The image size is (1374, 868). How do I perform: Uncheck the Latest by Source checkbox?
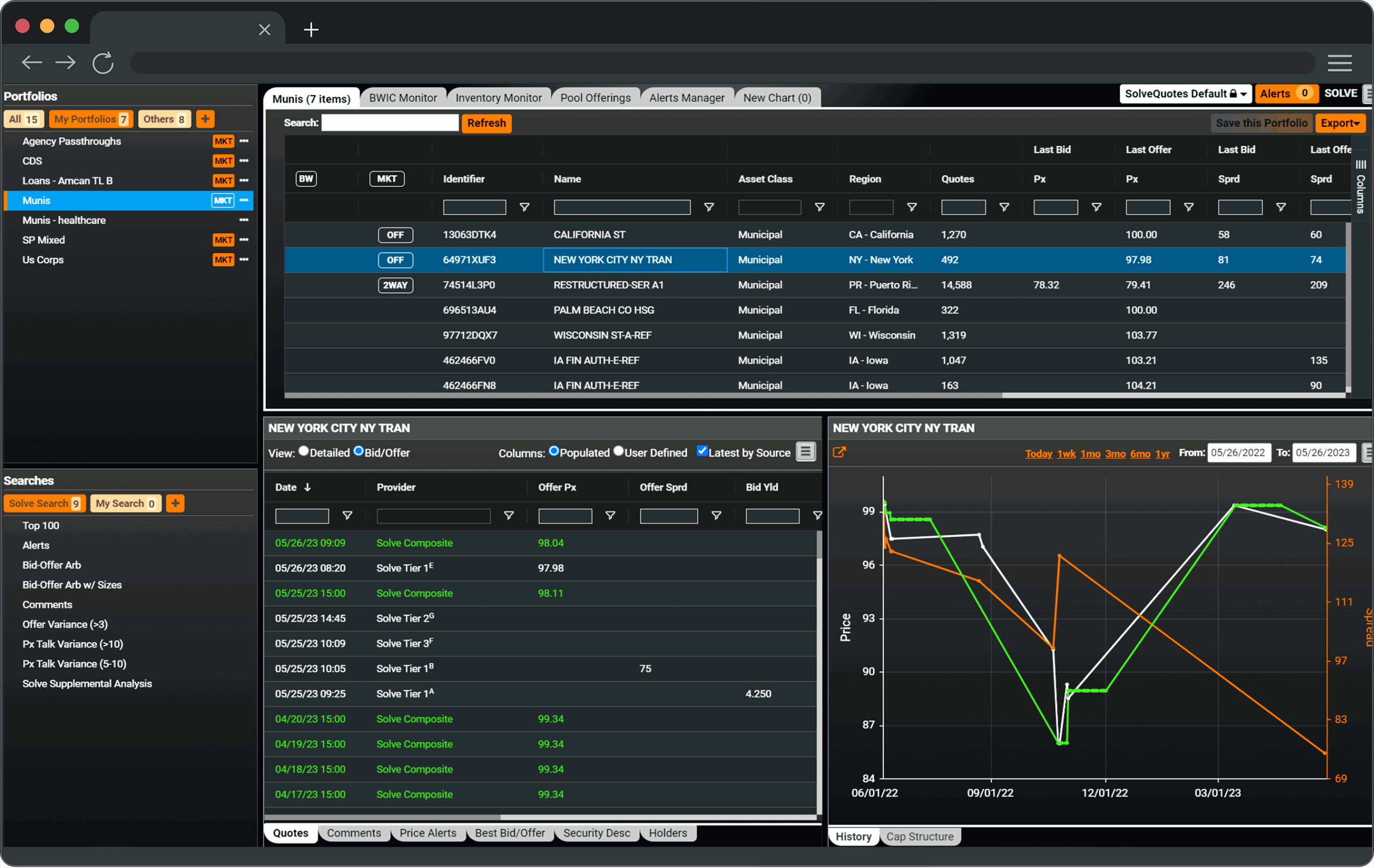(703, 451)
